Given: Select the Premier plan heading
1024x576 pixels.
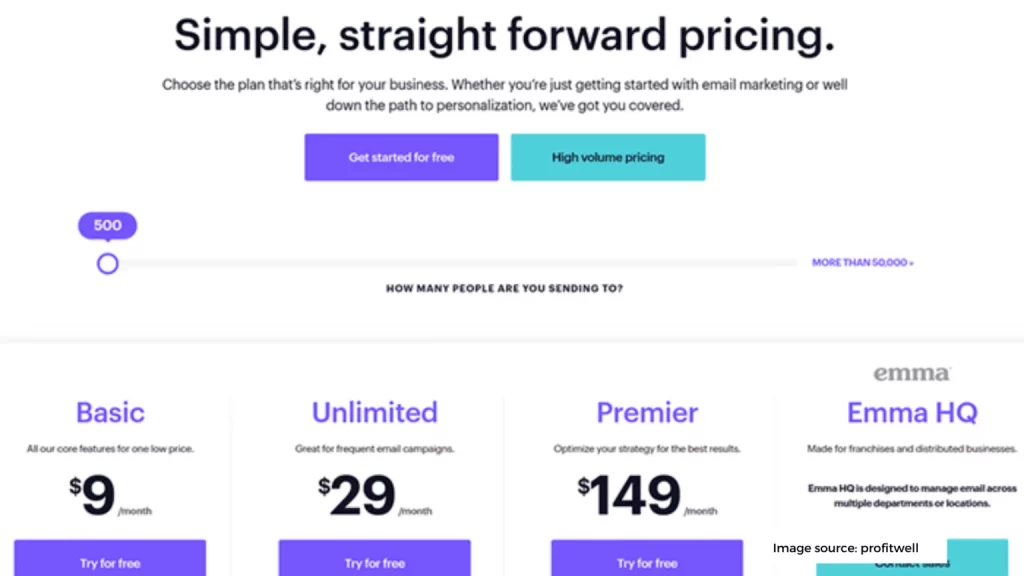Looking at the screenshot, I should point(647,413).
